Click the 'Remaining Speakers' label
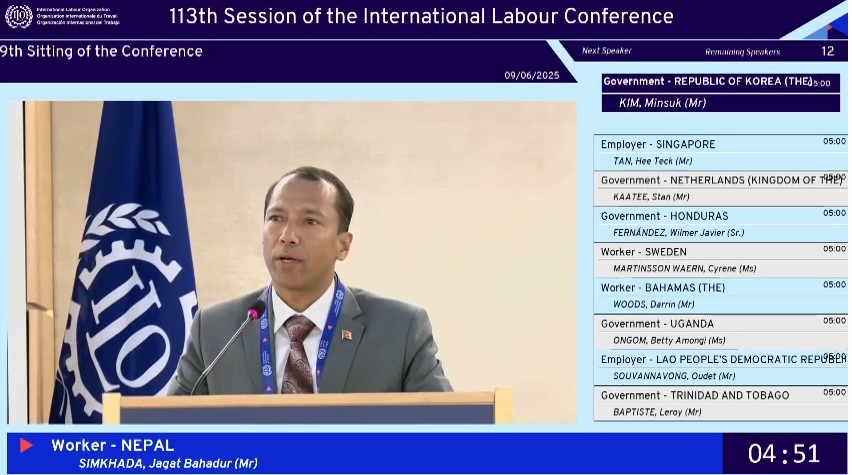Image resolution: width=852 pixels, height=475 pixels. click(742, 52)
